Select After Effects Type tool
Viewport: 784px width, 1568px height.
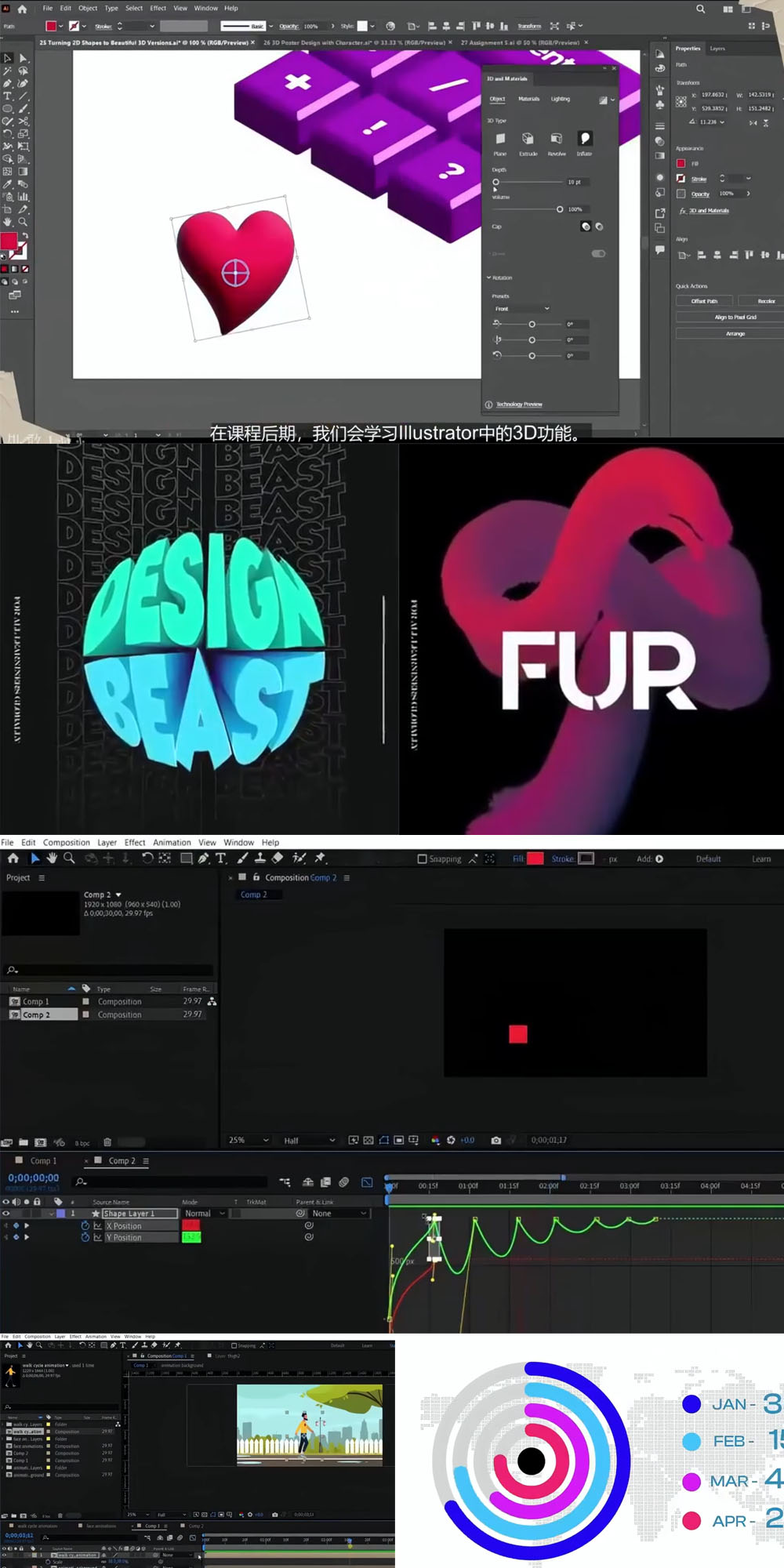click(221, 858)
